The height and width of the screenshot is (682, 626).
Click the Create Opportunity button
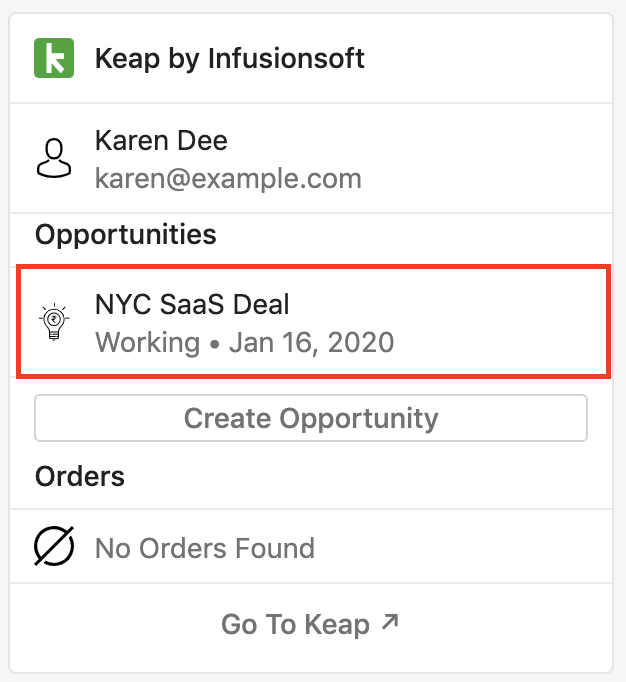311,418
